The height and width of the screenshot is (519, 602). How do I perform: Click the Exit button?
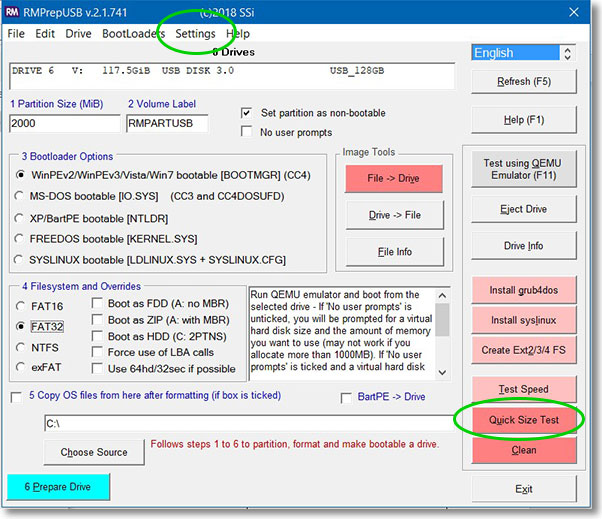524,489
